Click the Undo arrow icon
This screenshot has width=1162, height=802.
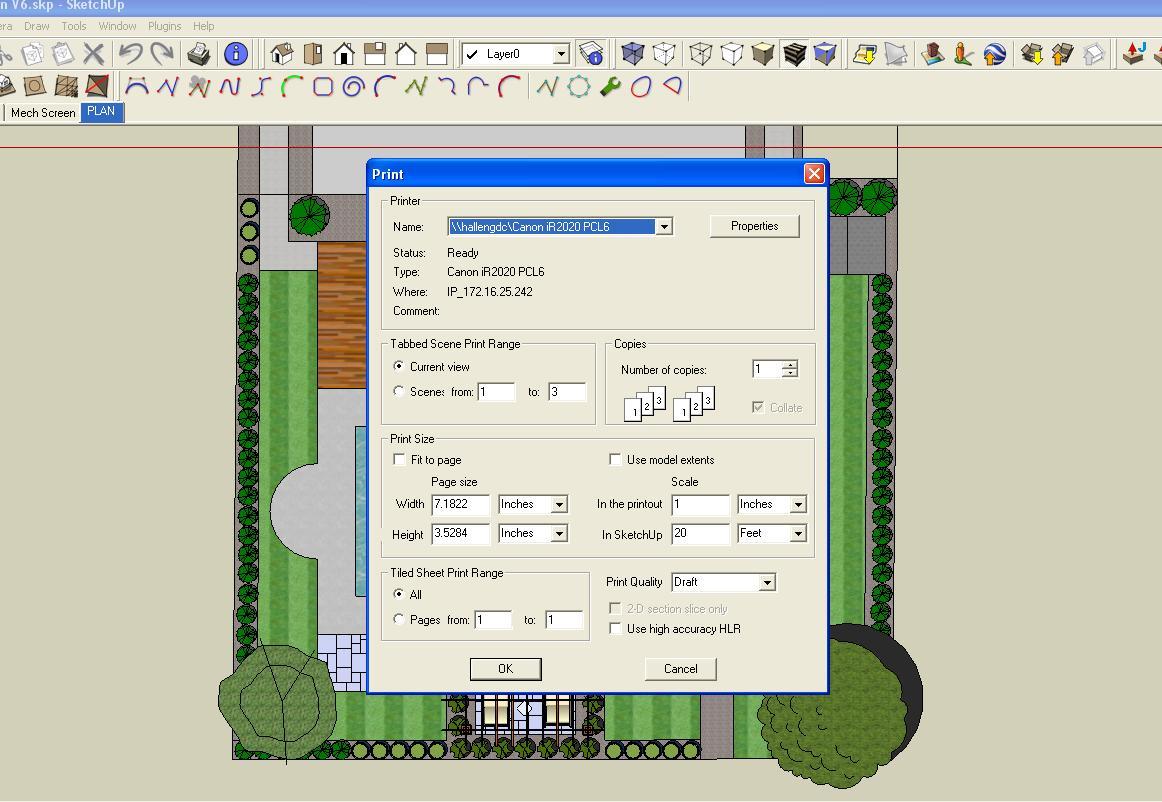pyautogui.click(x=130, y=54)
